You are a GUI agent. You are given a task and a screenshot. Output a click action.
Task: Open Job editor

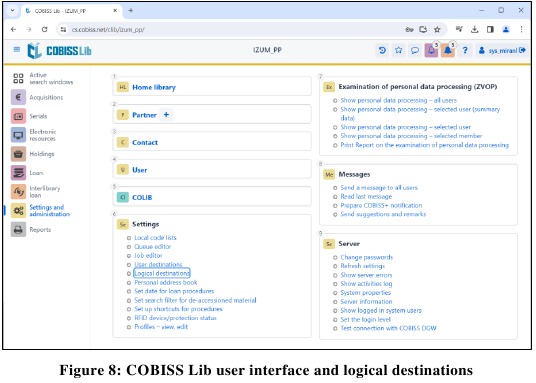pyautogui.click(x=148, y=255)
